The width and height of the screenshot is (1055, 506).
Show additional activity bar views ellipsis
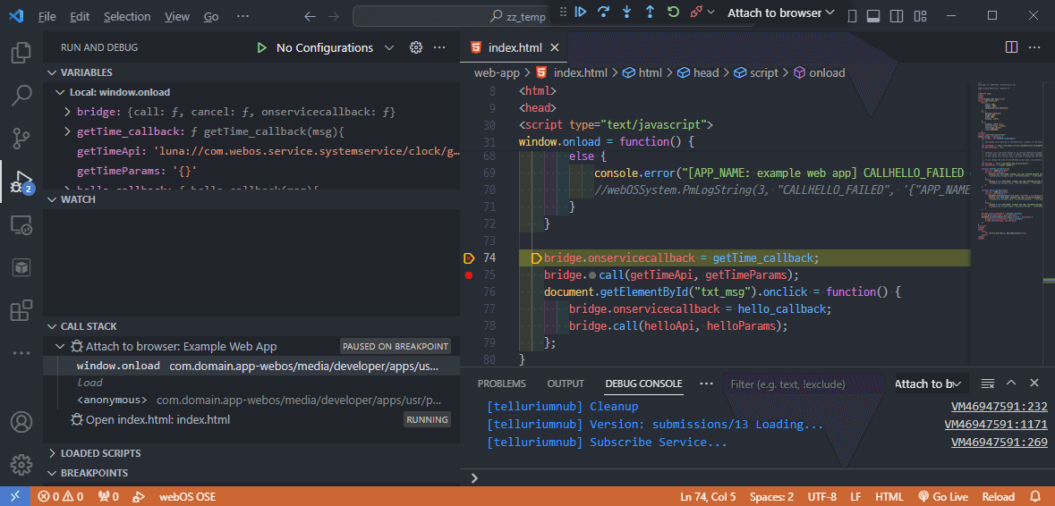click(x=22, y=353)
